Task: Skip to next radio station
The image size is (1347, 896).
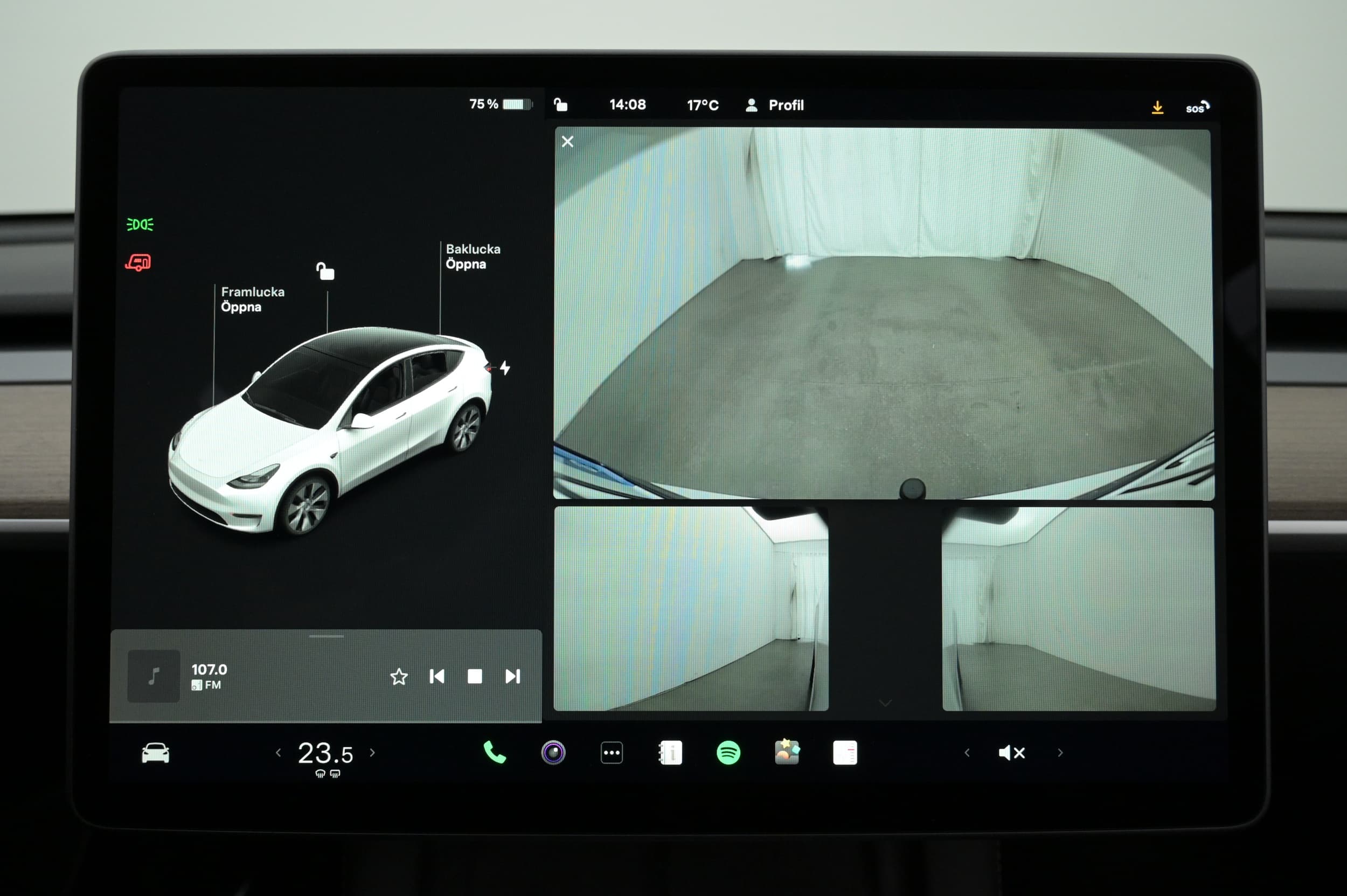Action: 512,677
